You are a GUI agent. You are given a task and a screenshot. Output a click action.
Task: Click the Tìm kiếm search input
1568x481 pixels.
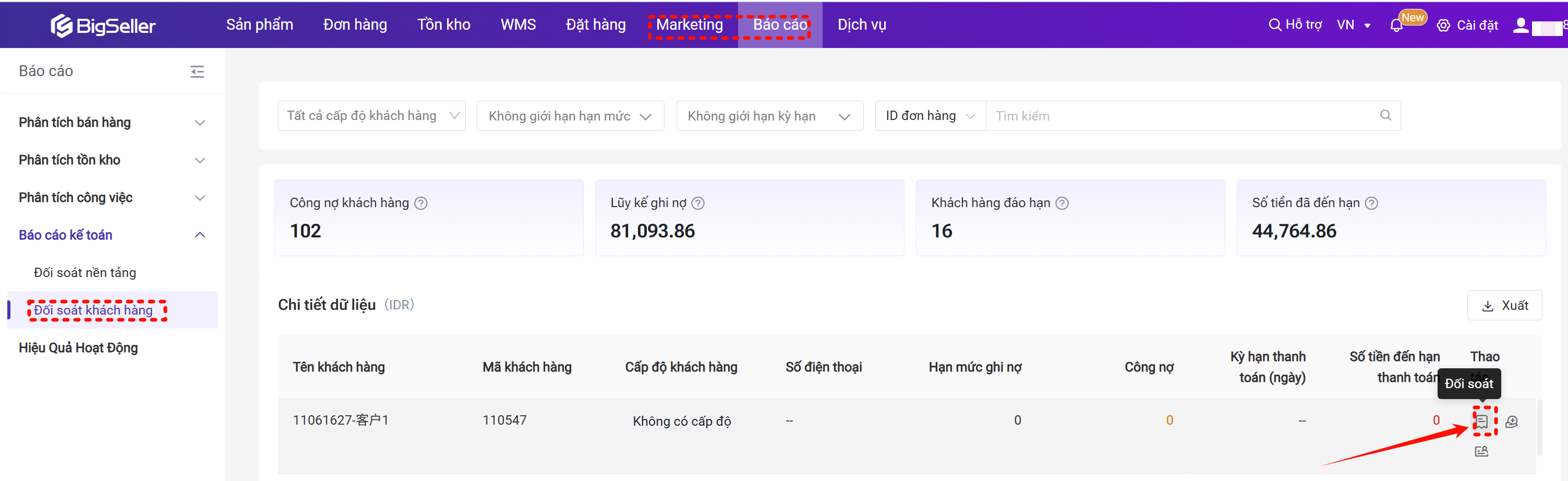(1181, 116)
